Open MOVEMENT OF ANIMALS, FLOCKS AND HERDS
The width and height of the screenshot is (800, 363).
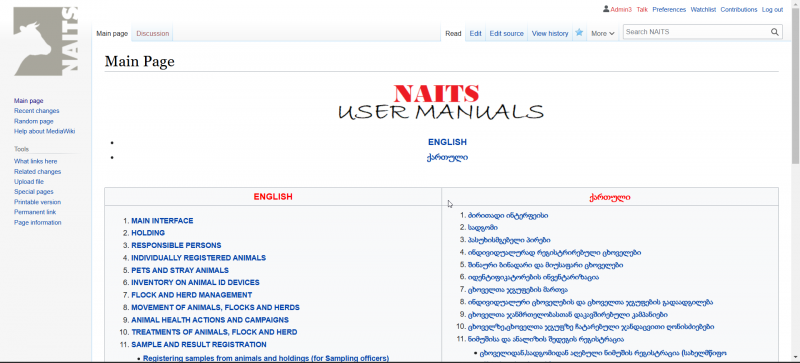[215, 308]
